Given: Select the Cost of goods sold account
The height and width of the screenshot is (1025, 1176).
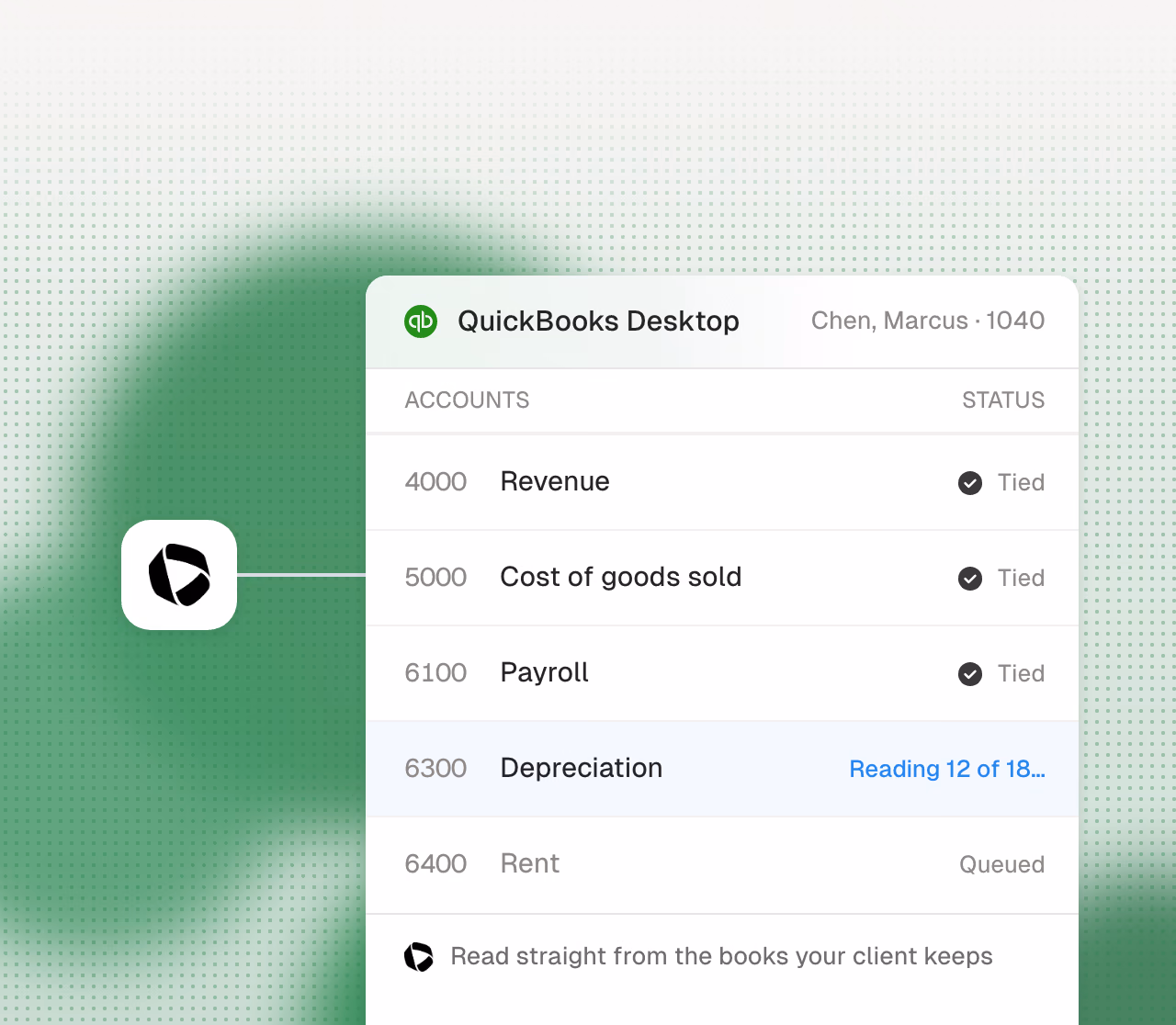Looking at the screenshot, I should click(621, 578).
